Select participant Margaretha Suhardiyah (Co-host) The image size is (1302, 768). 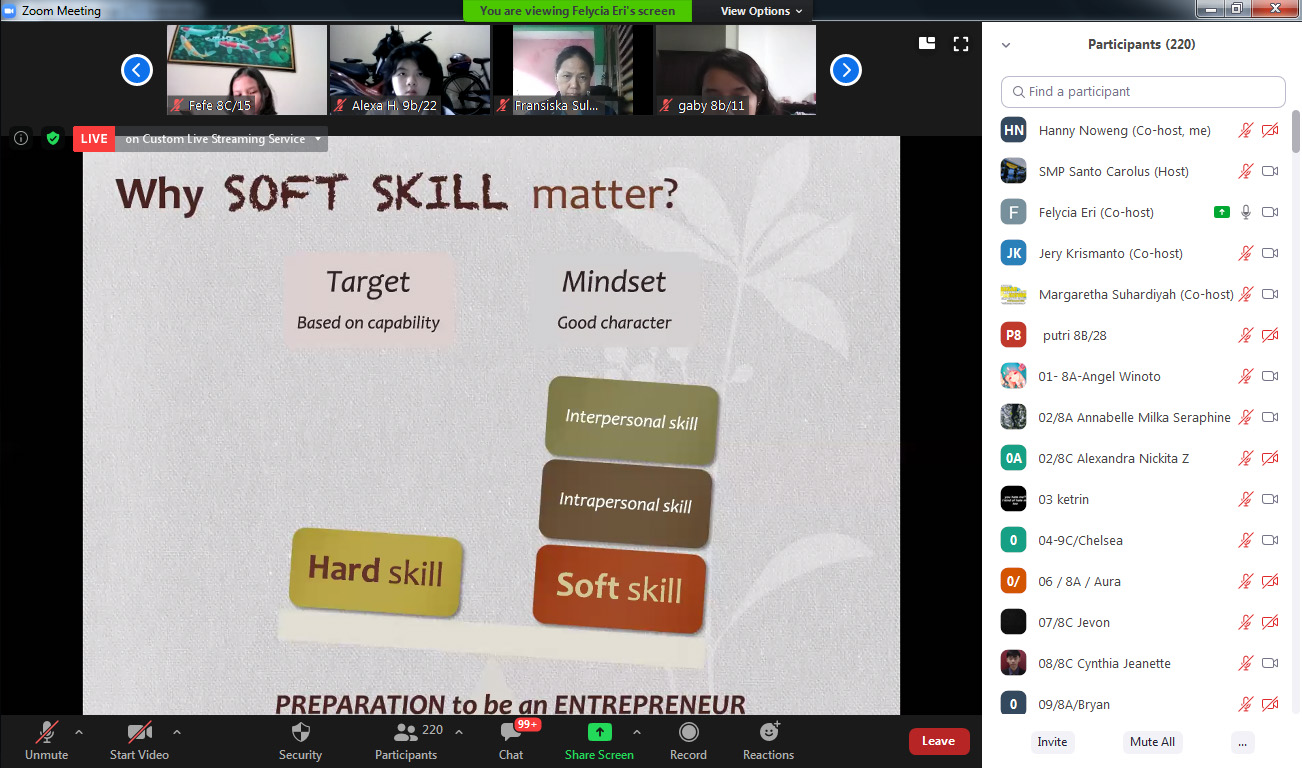point(1142,294)
